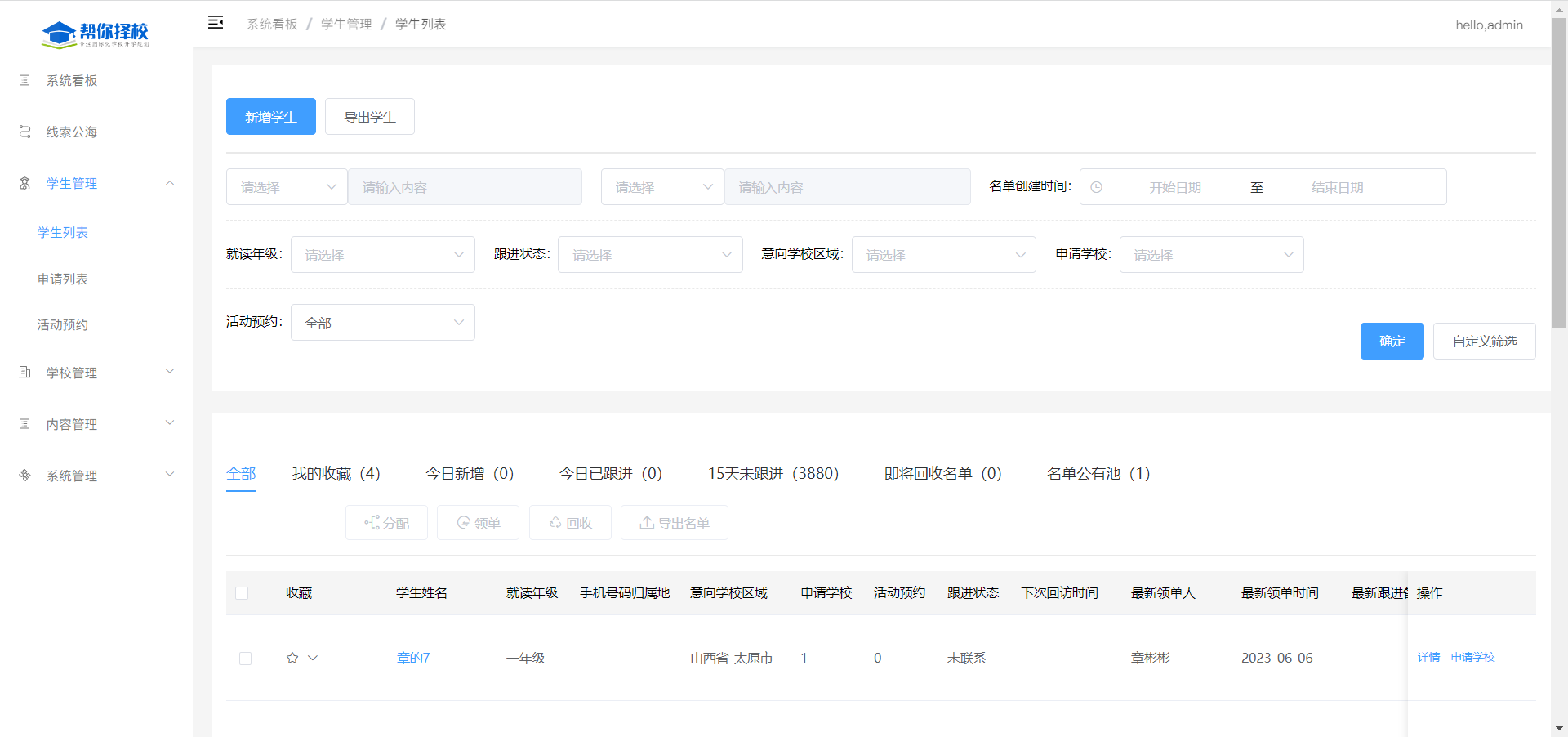
Task: Check the row checkbox for 章的7
Action: (245, 659)
